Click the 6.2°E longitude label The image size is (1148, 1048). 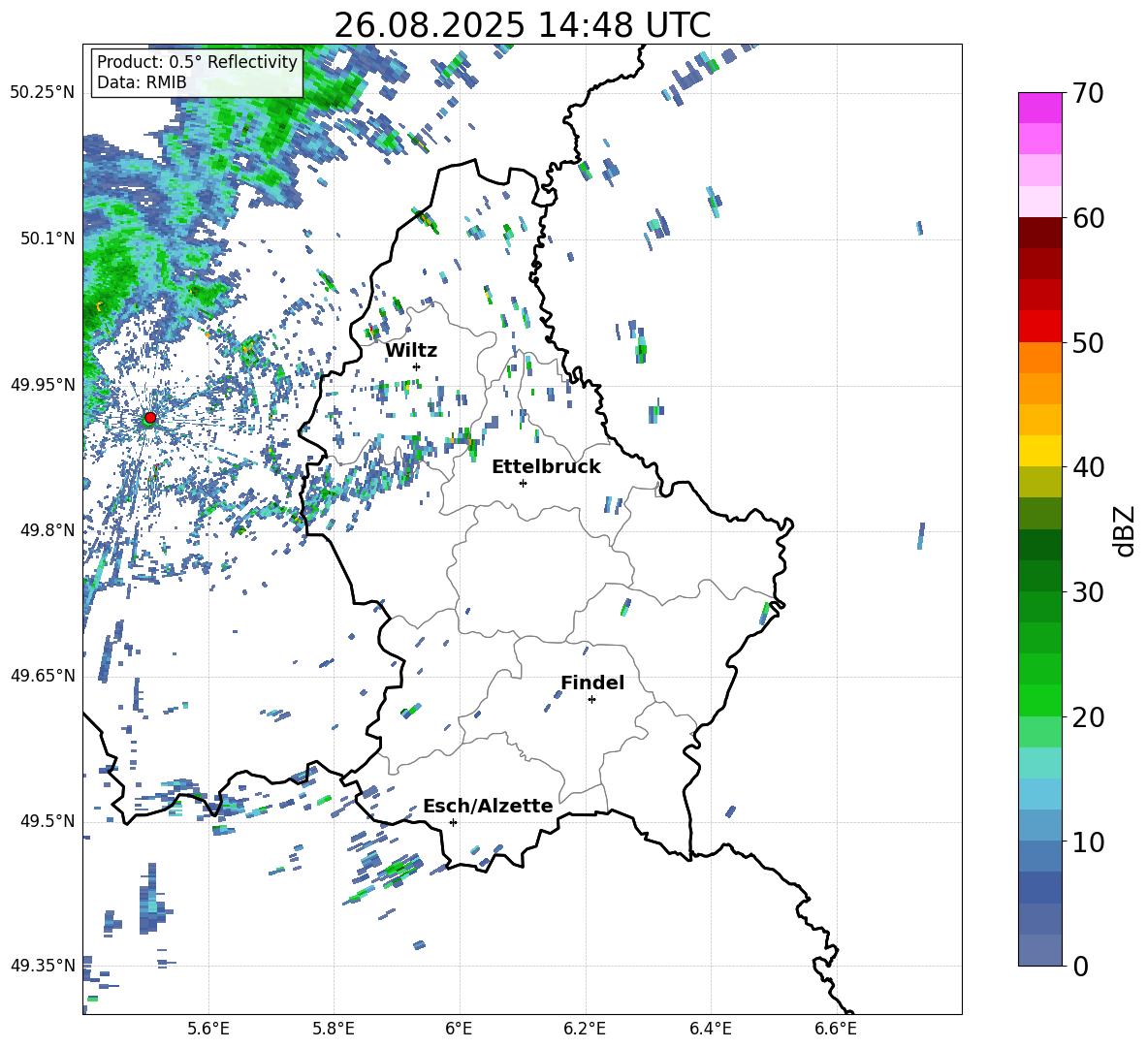[x=585, y=1029]
